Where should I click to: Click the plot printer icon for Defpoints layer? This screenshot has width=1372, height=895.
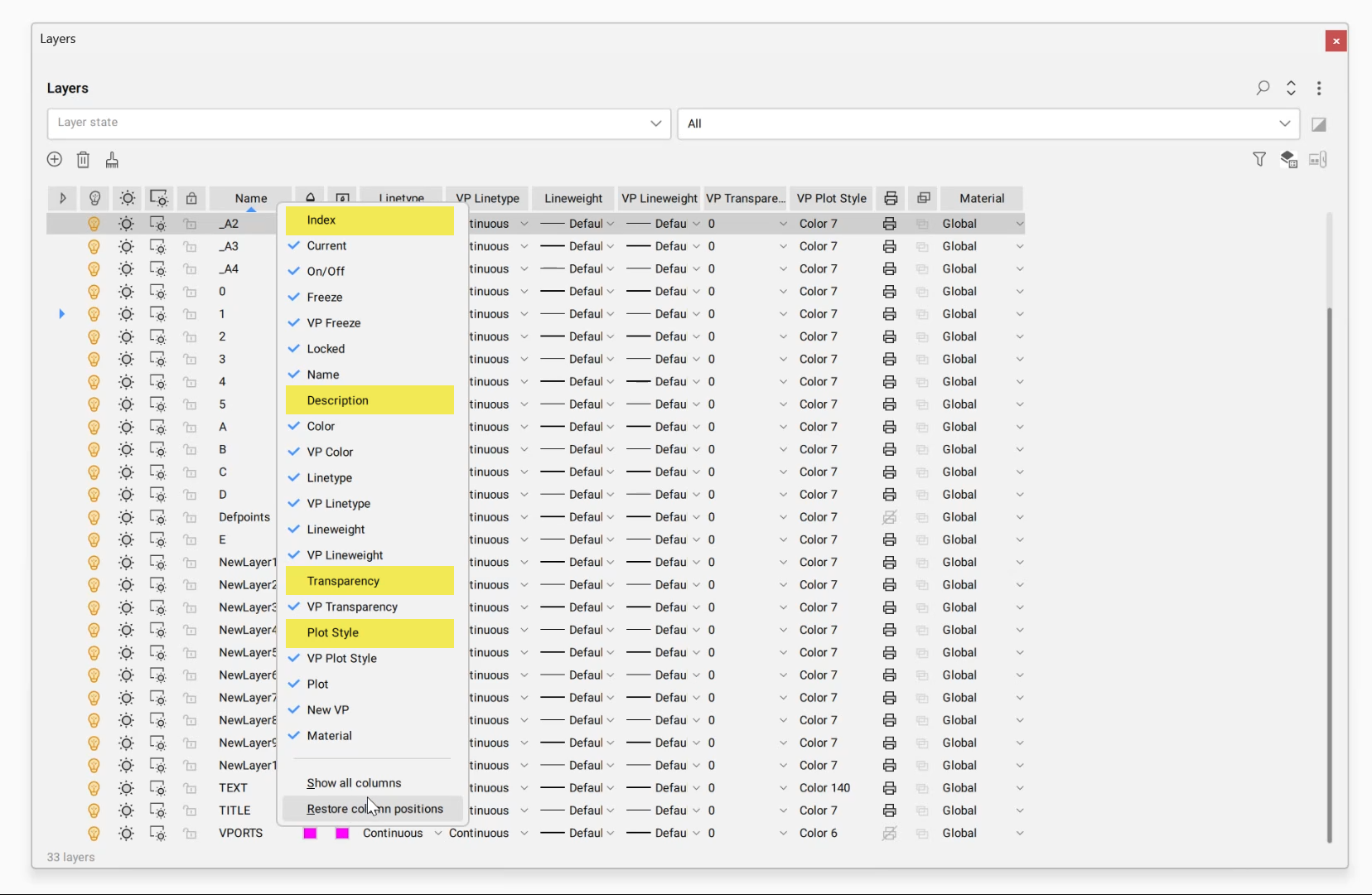click(889, 517)
